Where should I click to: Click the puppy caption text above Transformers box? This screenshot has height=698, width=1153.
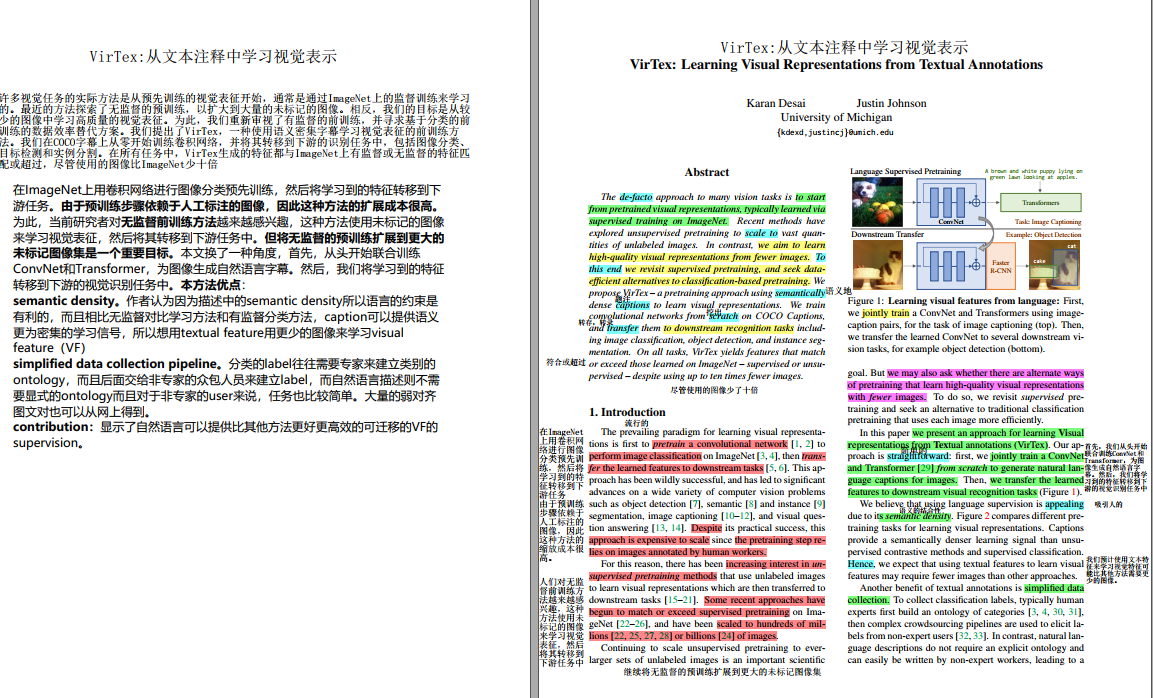tap(1033, 174)
